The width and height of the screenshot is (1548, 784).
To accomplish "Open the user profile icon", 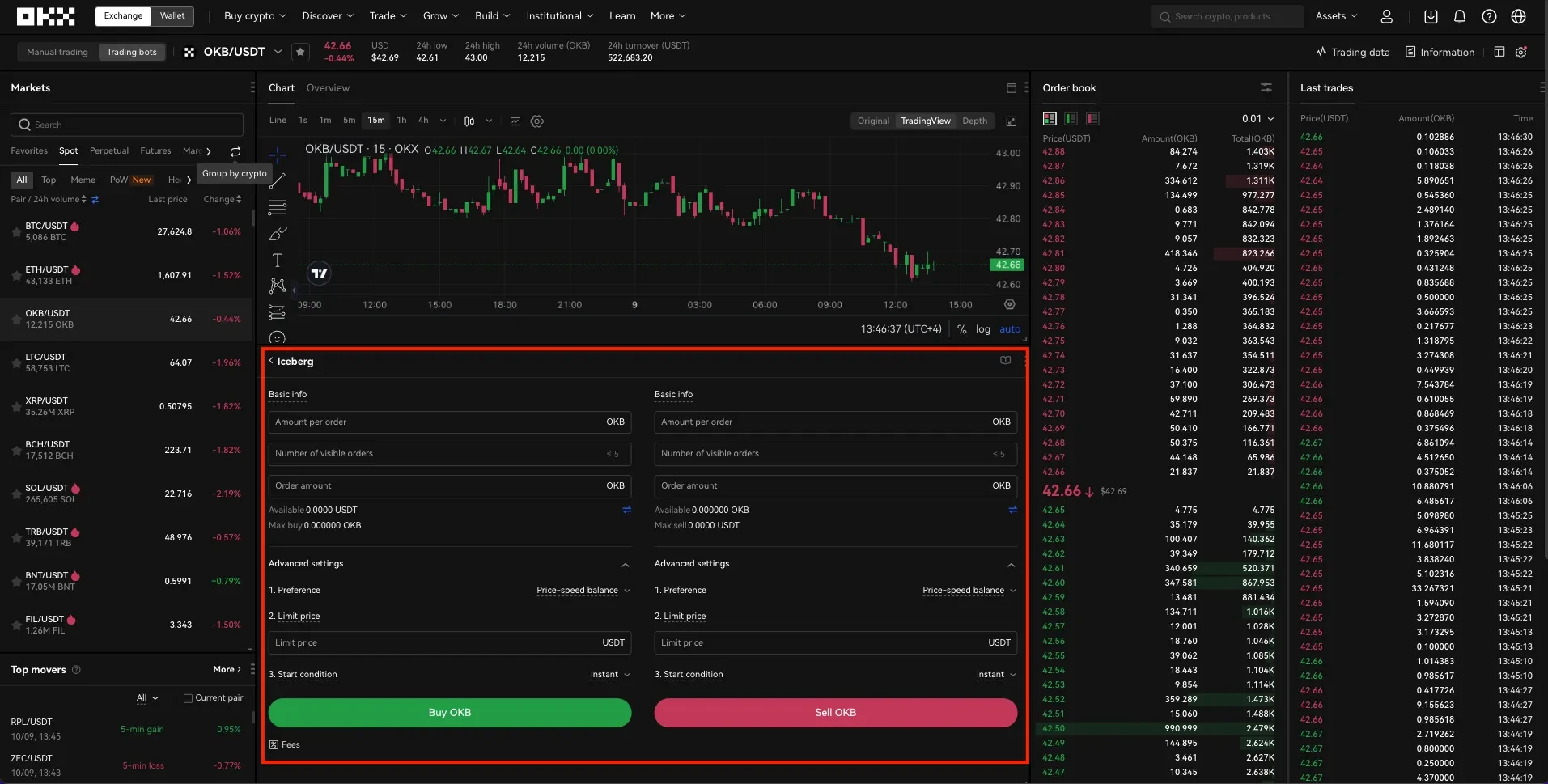I will point(1386,16).
